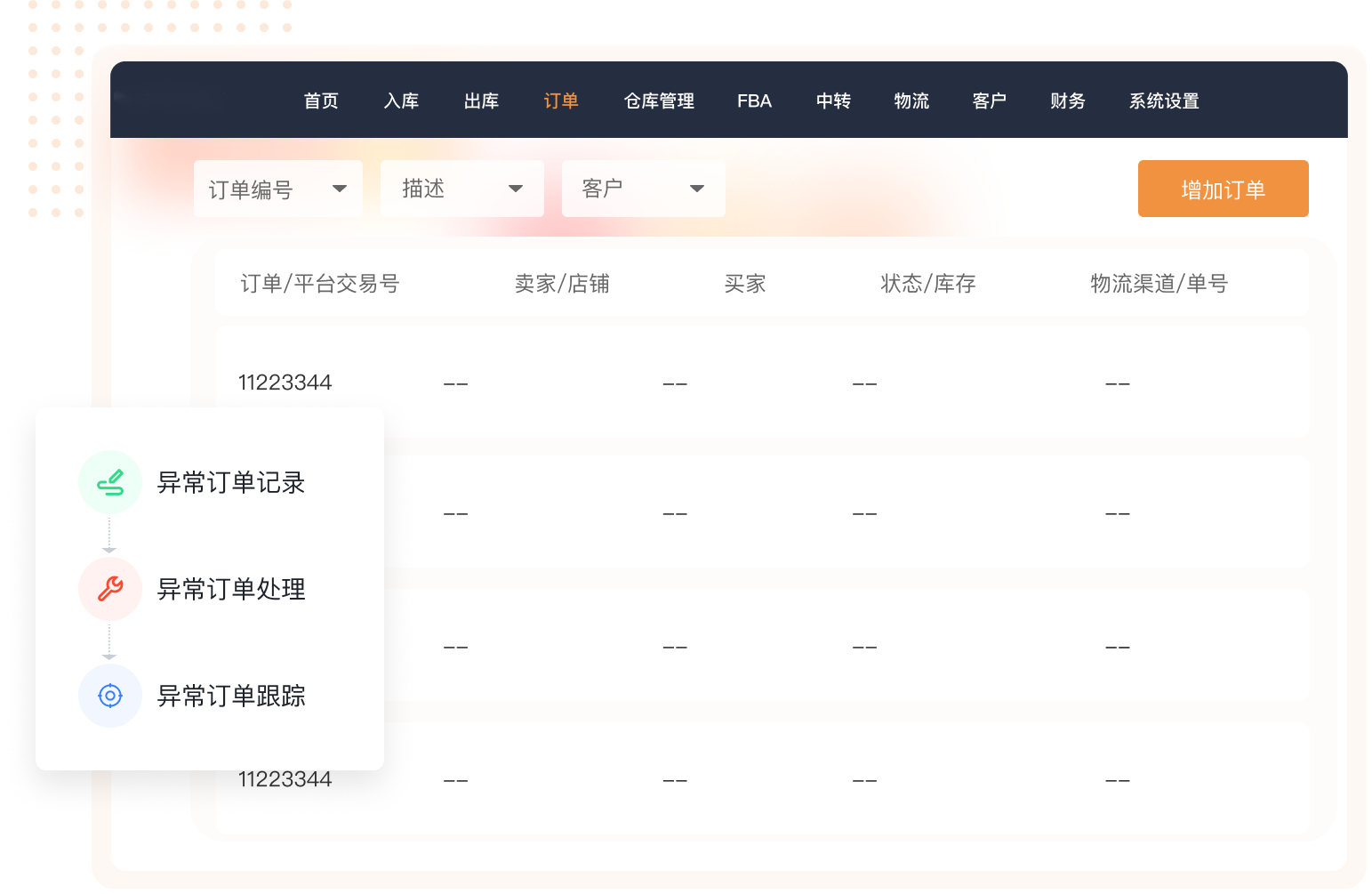The height and width of the screenshot is (894, 1372).
Task: Open the 描述 dropdown filter
Action: coord(461,189)
